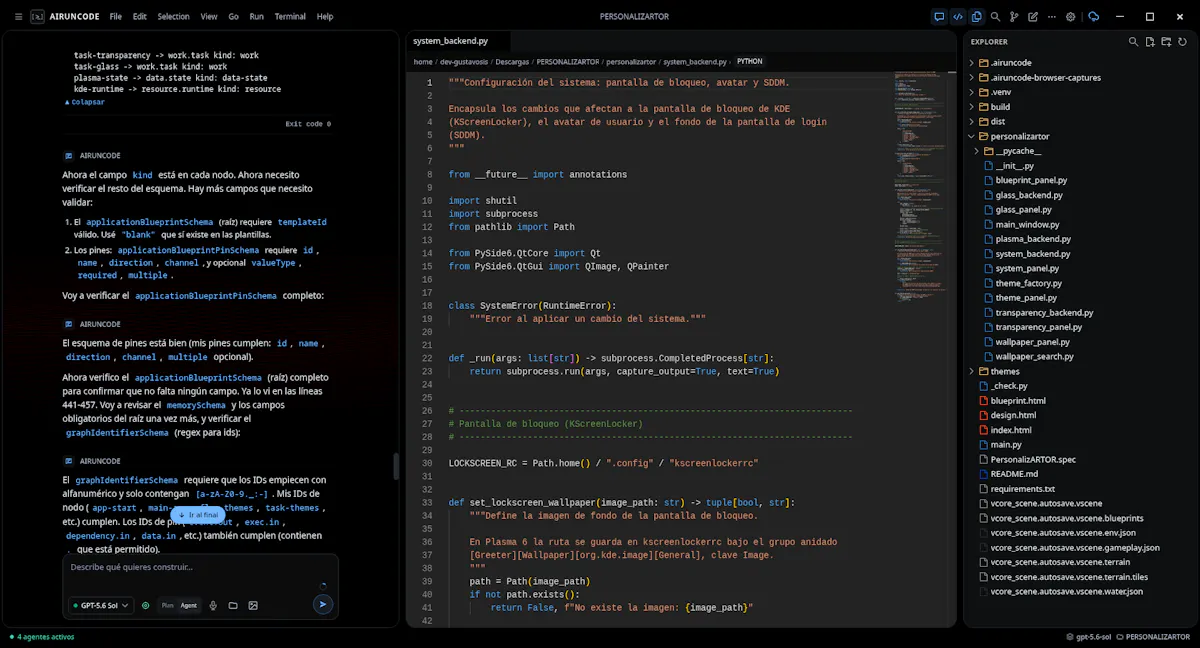The image size is (1200, 648).
Task: Open the Selection menu
Action: pyautogui.click(x=173, y=16)
